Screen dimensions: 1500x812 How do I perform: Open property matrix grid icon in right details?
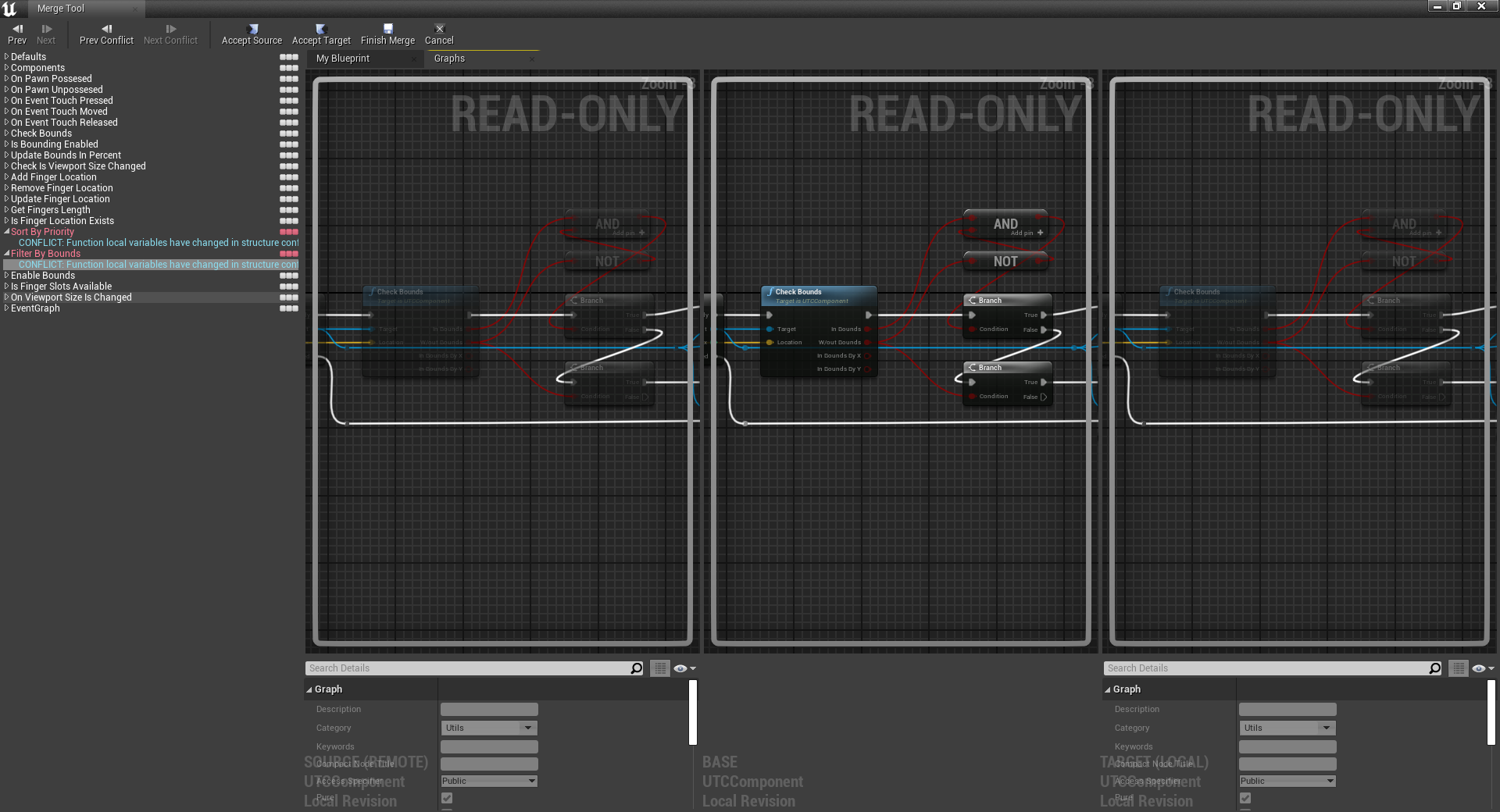(x=1458, y=668)
